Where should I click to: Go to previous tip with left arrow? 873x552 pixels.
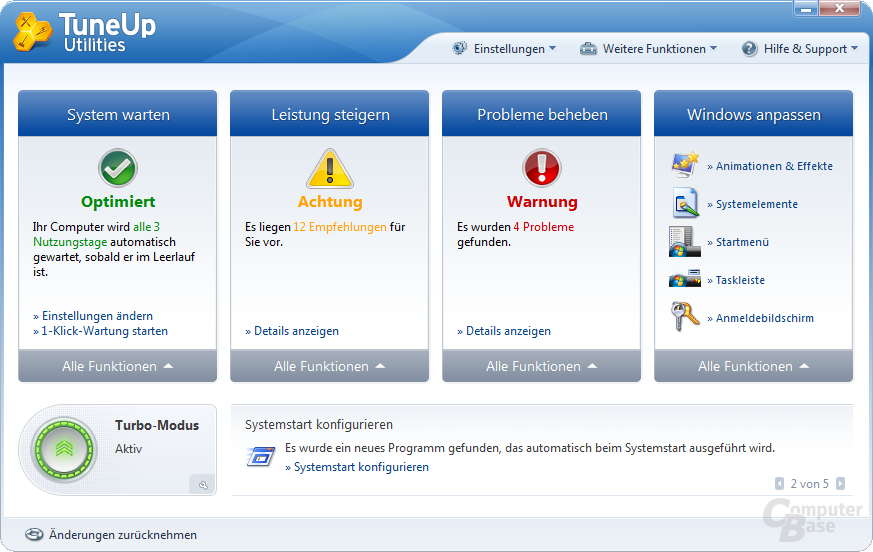click(779, 483)
